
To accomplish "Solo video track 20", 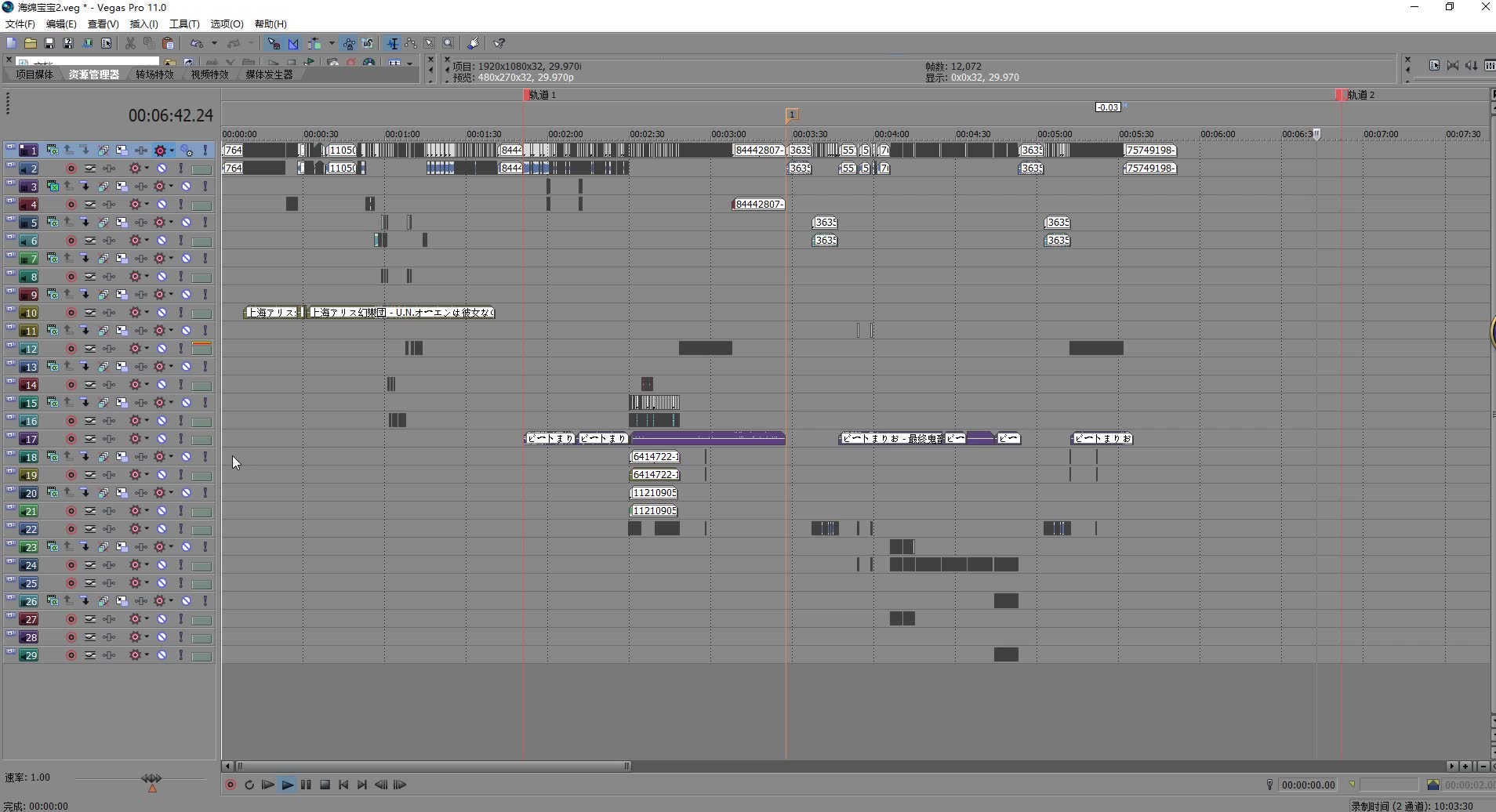I will [x=205, y=492].
